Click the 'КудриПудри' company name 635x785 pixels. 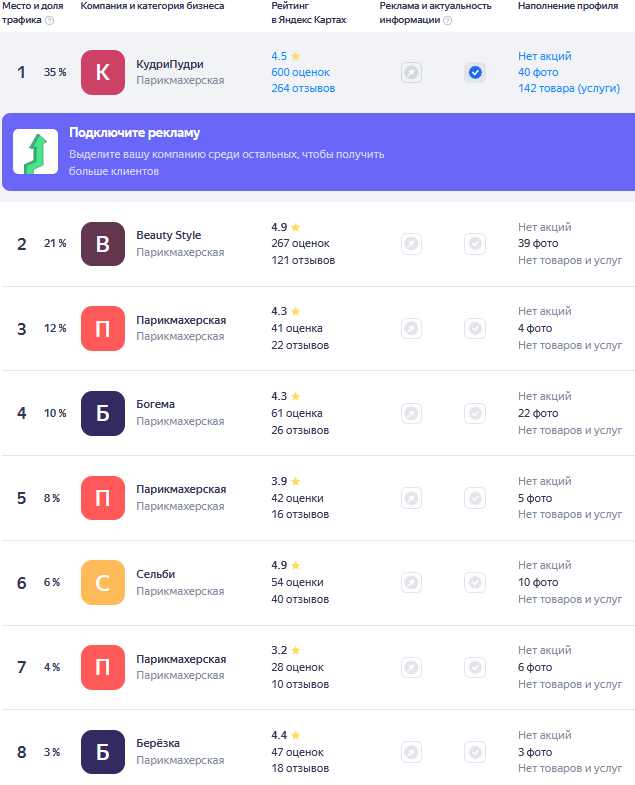point(170,64)
